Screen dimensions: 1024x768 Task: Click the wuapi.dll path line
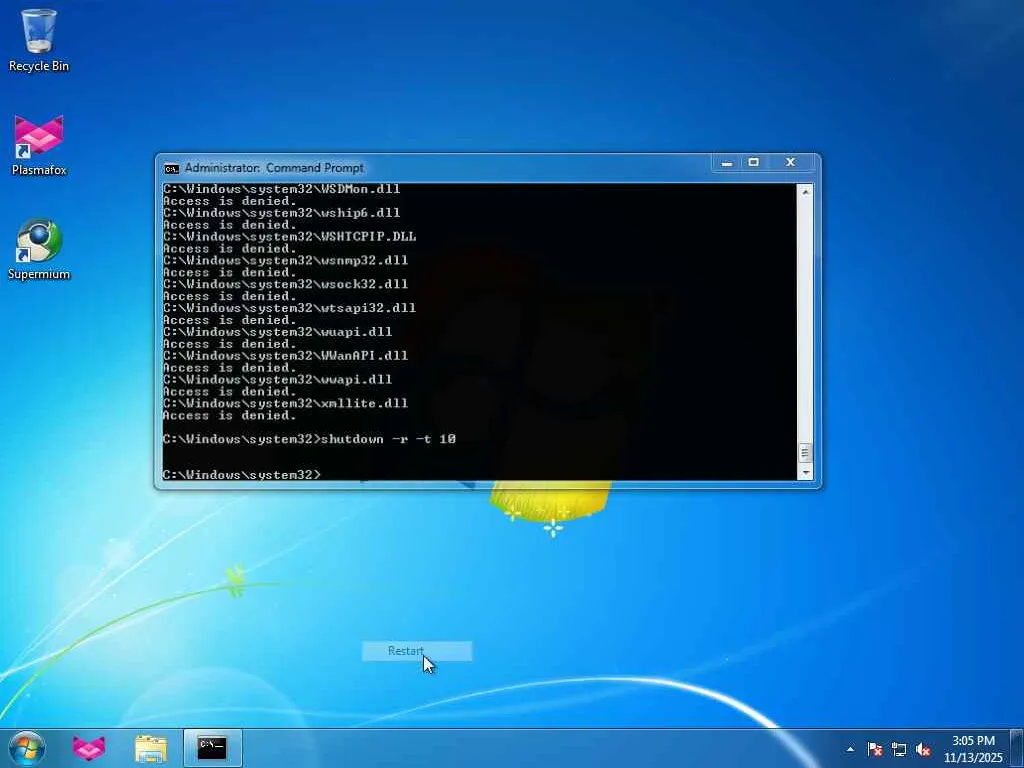[278, 332]
